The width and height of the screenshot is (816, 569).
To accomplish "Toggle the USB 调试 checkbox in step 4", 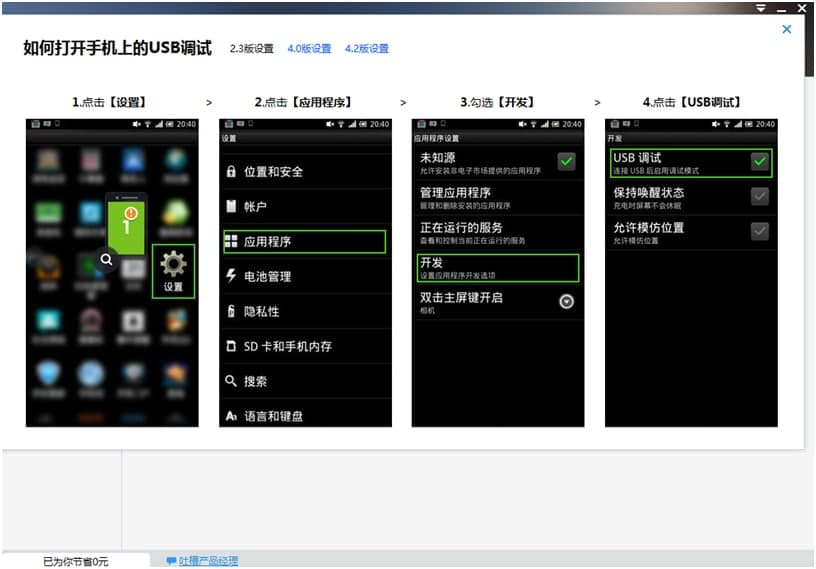I will [759, 161].
